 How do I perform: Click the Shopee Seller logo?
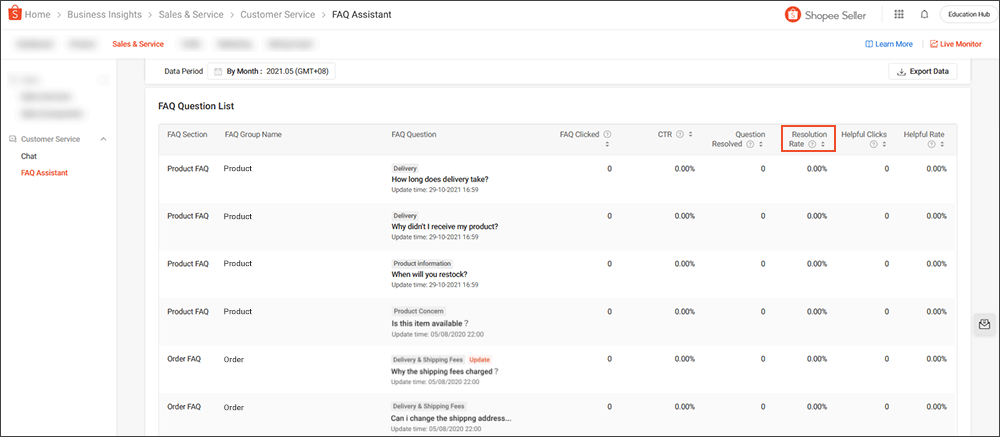tap(825, 14)
